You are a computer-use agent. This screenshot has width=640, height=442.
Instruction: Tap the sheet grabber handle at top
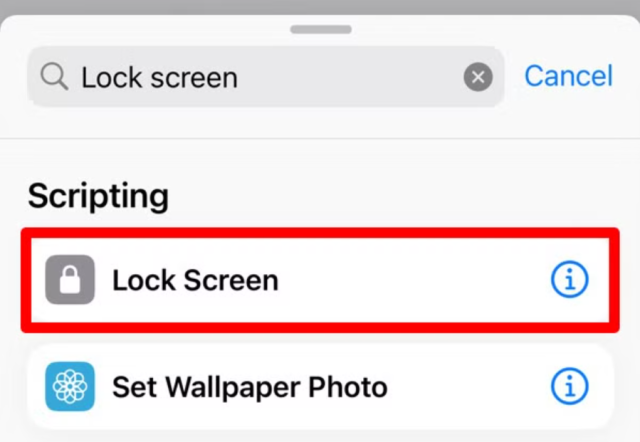click(x=320, y=29)
